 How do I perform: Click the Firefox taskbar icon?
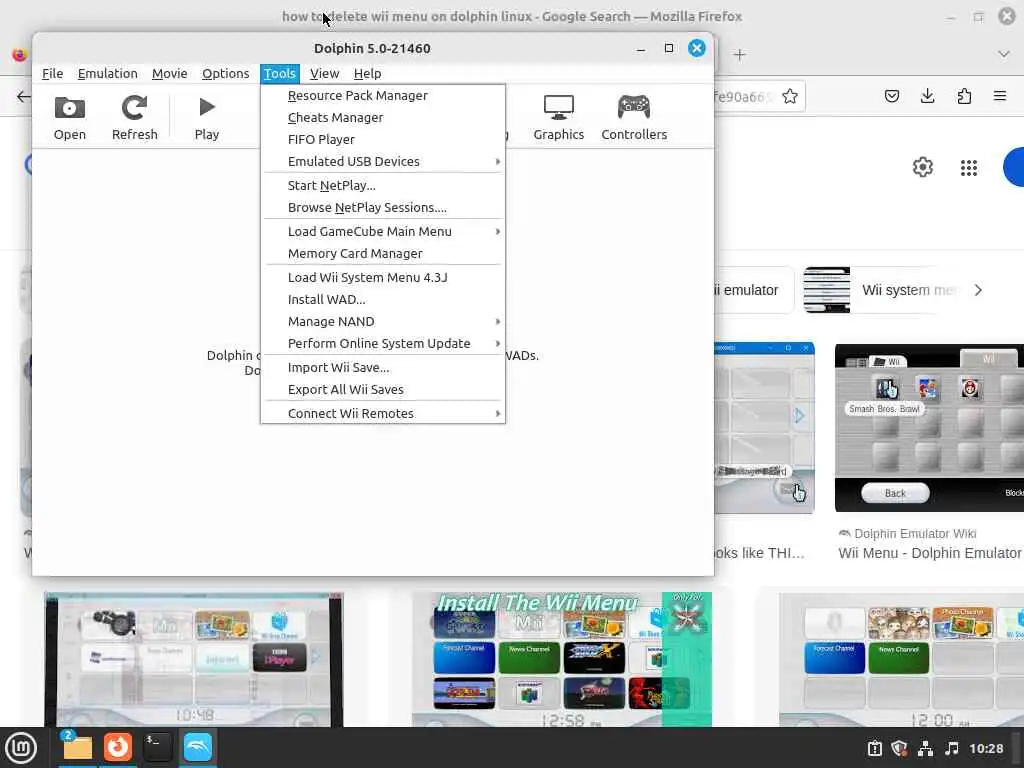click(118, 748)
